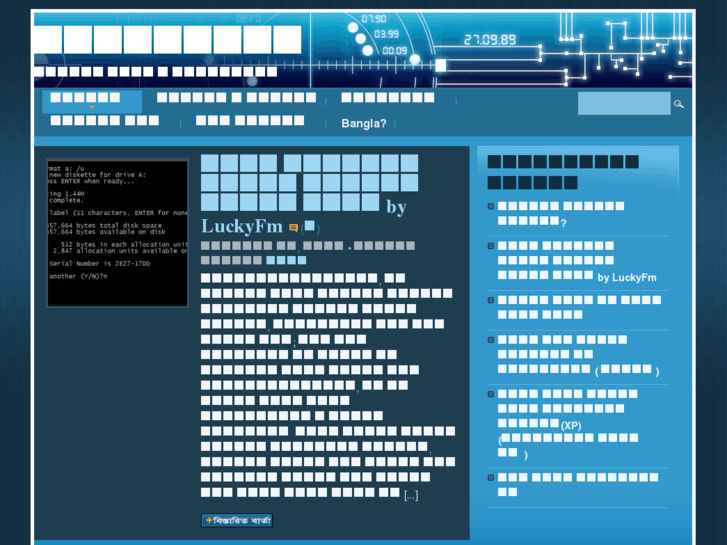
Task: Open the "Bangla?" menu item
Action: coord(364,124)
